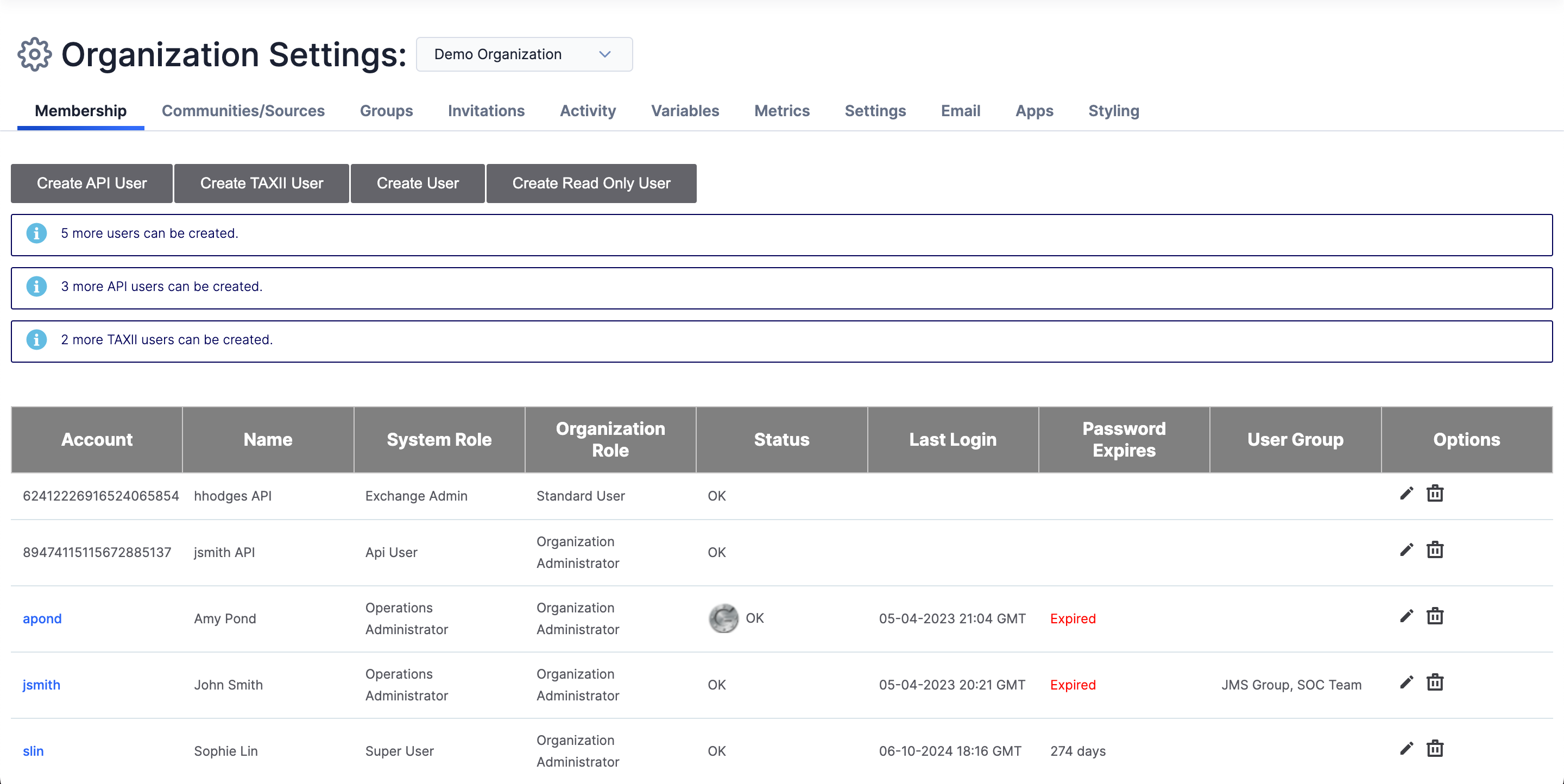Delete Amy Pond's account via trash icon

[x=1435, y=616]
